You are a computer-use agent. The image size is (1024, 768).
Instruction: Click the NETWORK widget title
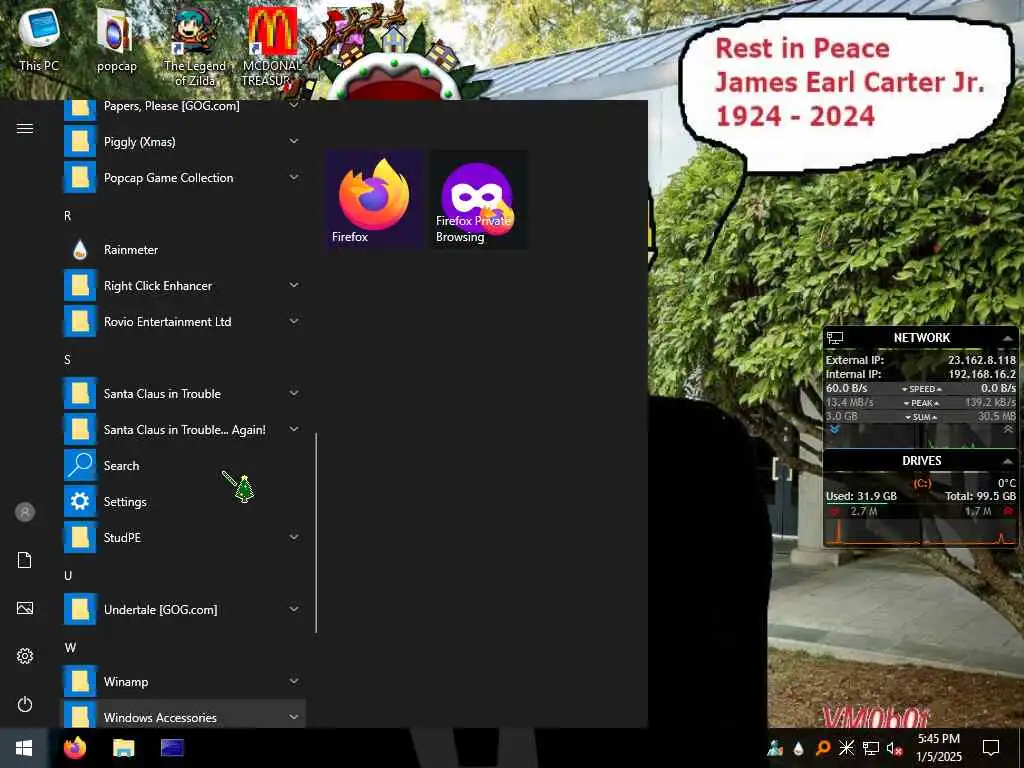[x=921, y=338]
